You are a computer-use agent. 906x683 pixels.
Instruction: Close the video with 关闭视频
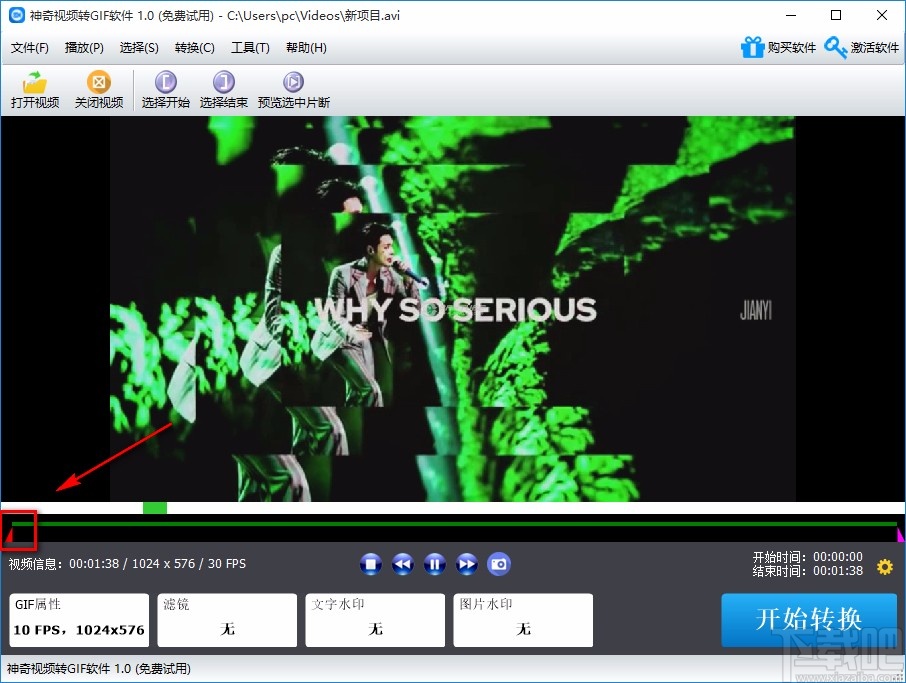pyautogui.click(x=99, y=90)
